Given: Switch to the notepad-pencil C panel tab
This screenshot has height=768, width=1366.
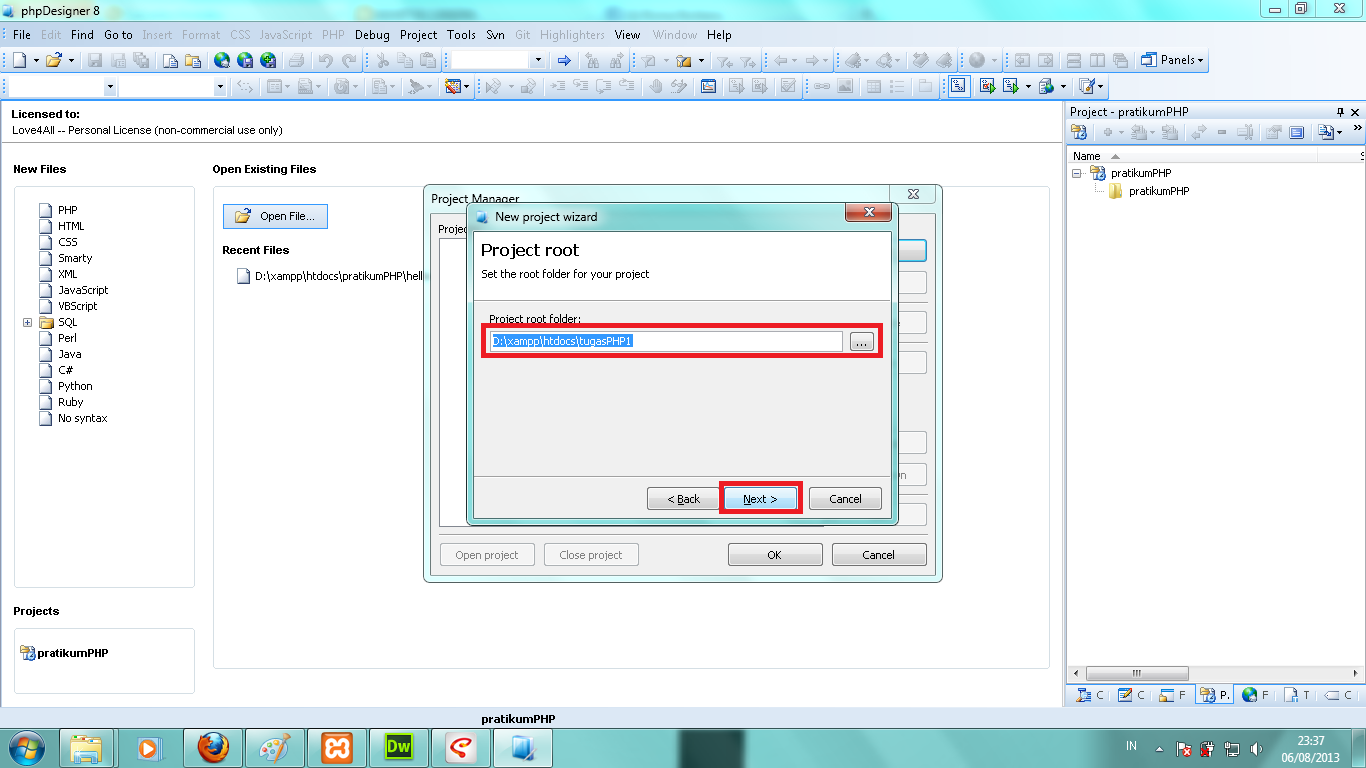Looking at the screenshot, I should coord(1131,695).
